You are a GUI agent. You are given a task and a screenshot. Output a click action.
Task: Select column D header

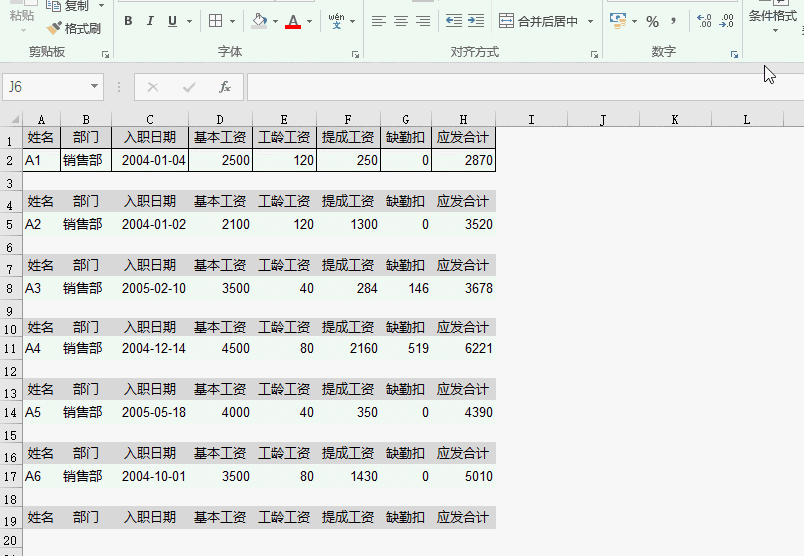click(x=220, y=119)
